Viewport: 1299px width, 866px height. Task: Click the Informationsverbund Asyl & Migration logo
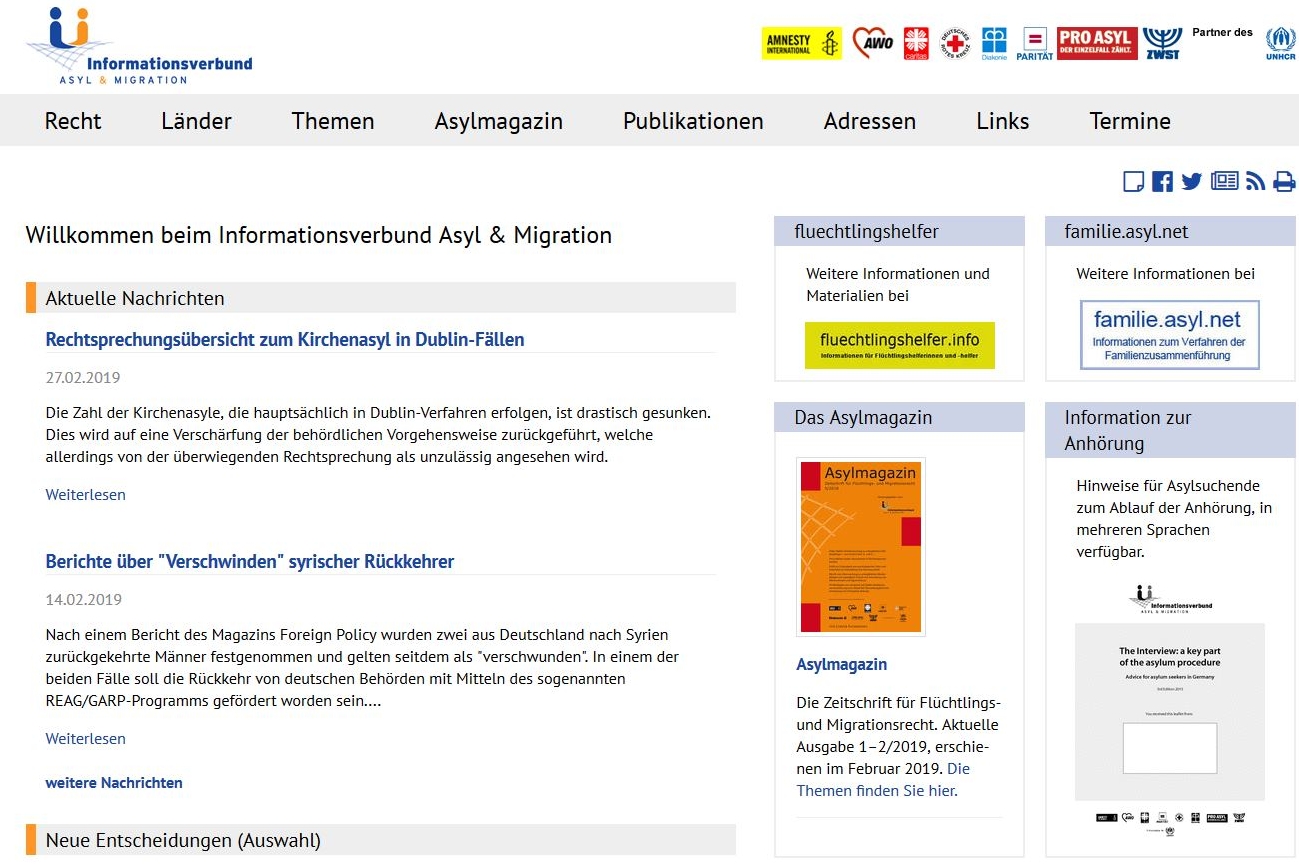[x=139, y=47]
